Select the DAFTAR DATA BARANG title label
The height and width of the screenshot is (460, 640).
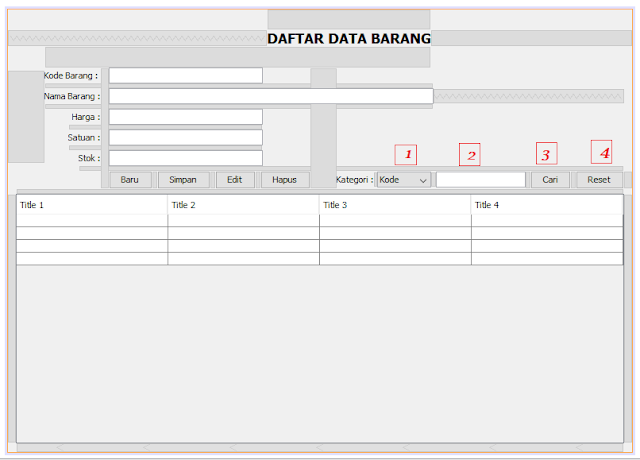click(349, 38)
